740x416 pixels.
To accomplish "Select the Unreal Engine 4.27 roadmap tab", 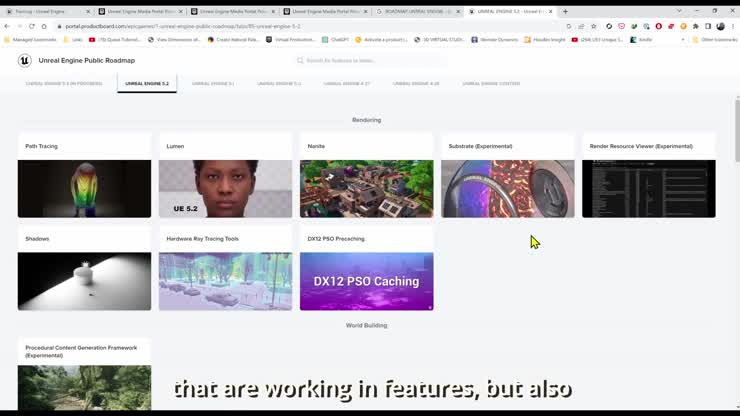I will pos(347,84).
